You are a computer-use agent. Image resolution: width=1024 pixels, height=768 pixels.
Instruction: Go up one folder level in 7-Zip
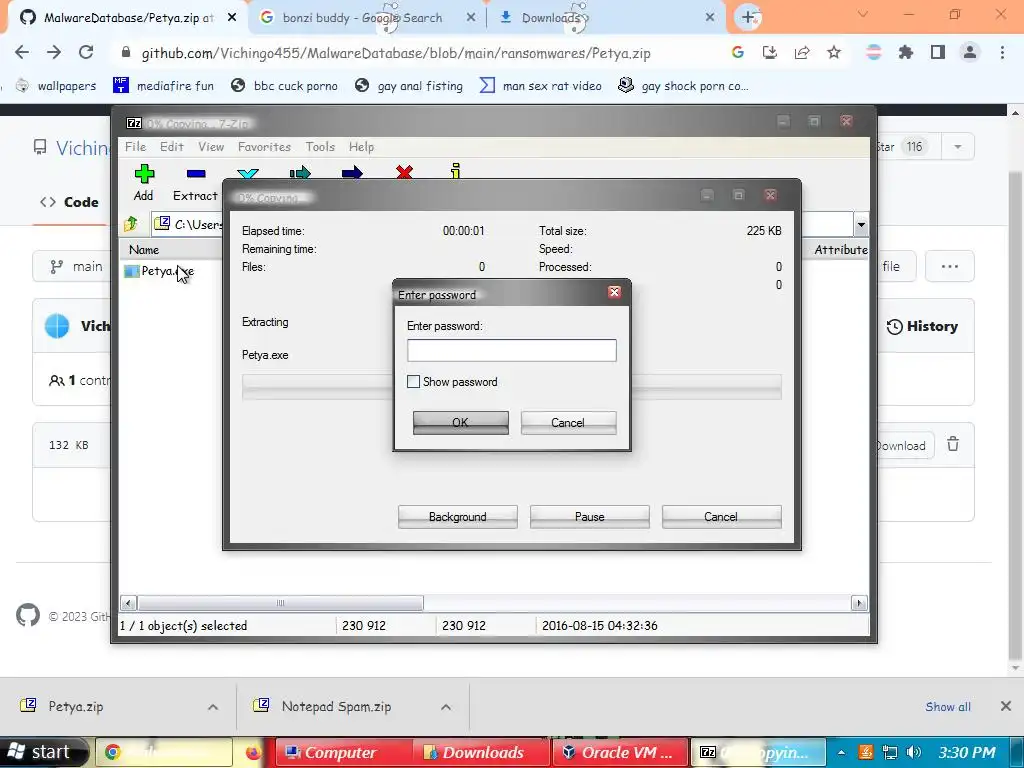[x=131, y=224]
